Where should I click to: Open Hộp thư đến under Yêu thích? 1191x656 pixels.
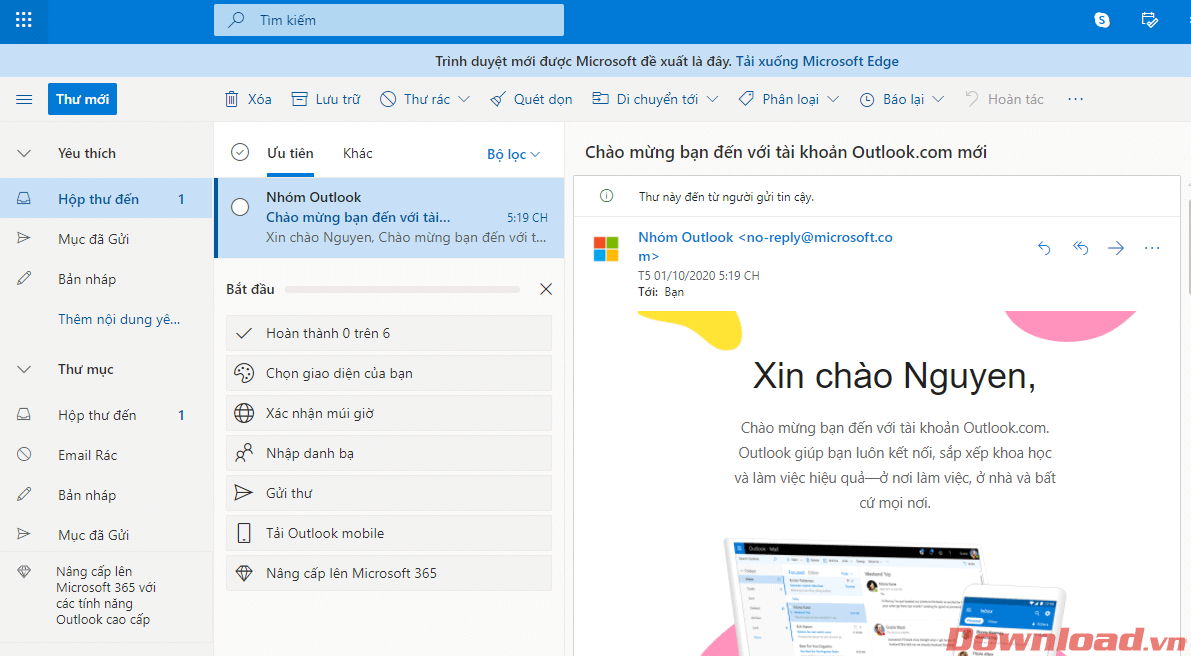tap(106, 199)
